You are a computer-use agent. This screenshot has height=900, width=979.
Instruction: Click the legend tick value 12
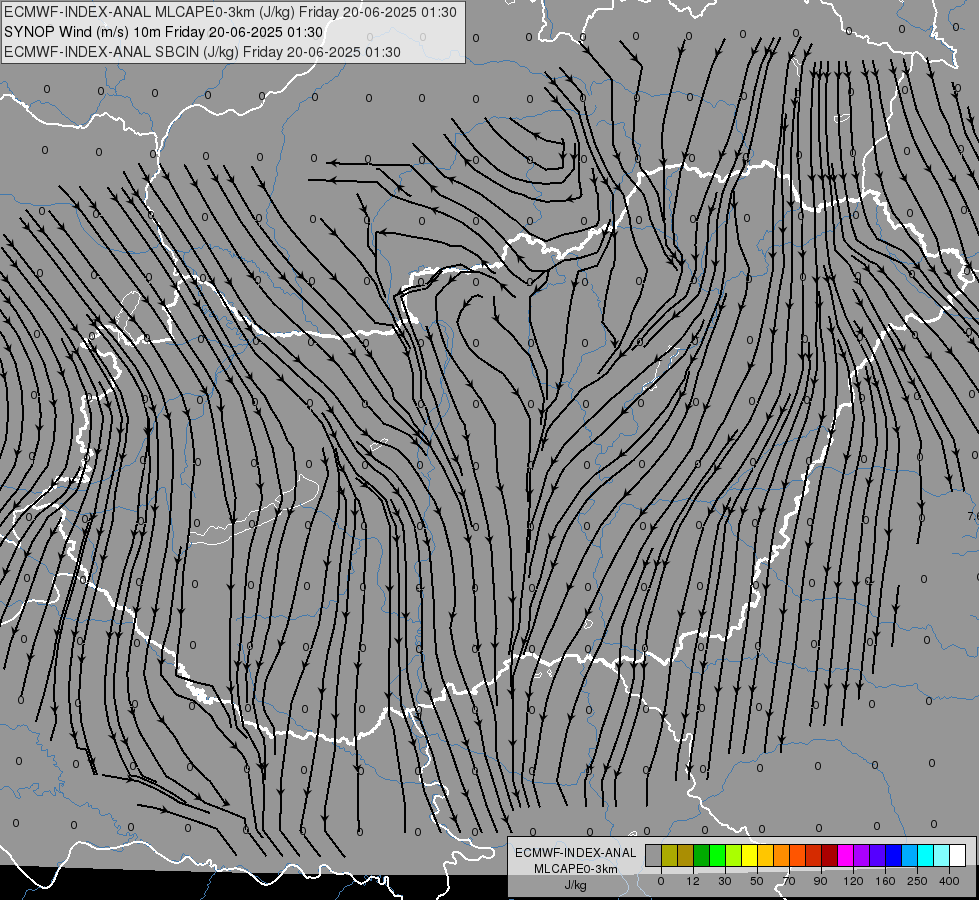tap(693, 881)
